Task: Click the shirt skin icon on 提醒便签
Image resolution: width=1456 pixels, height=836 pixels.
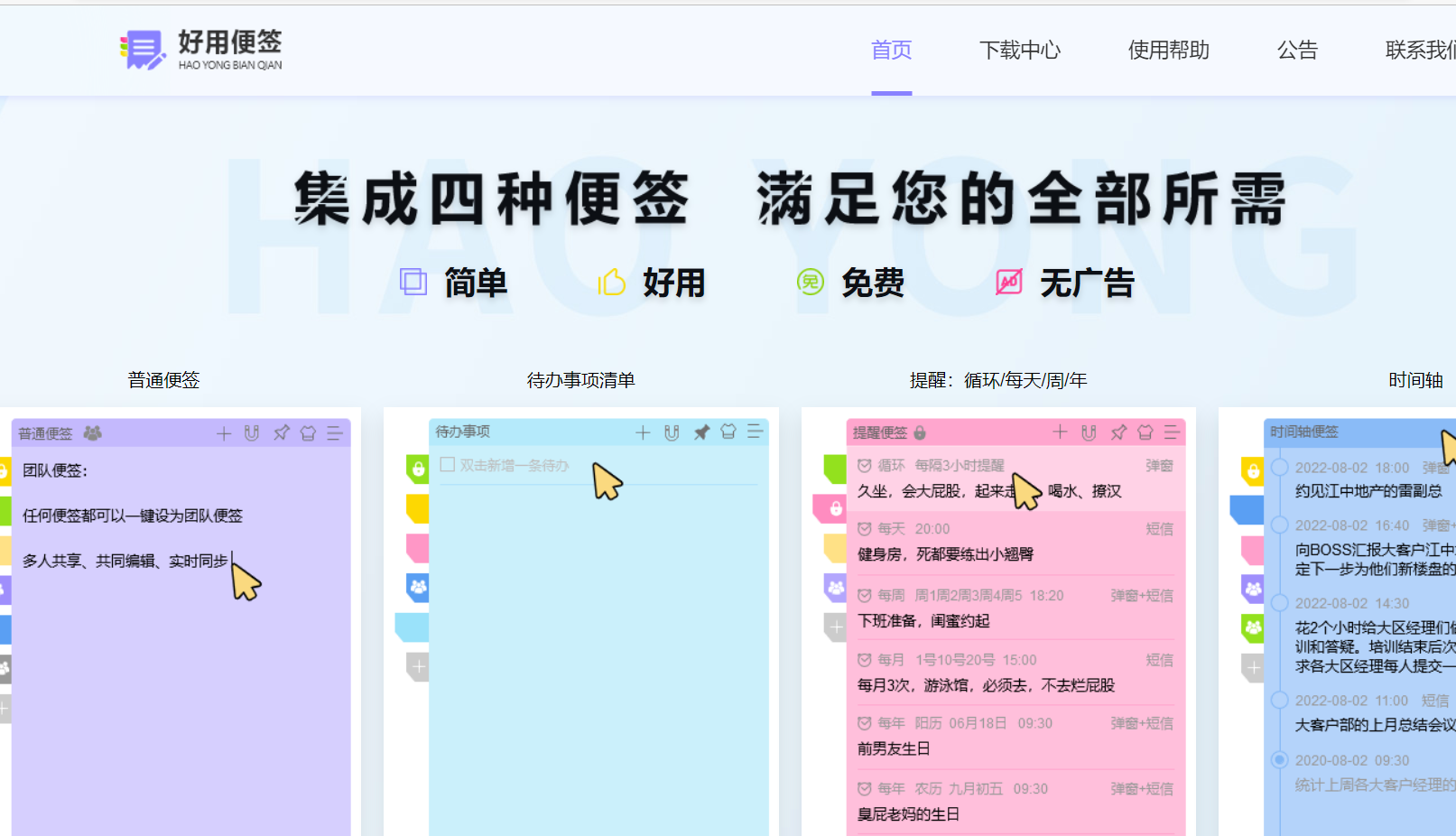Action: click(1145, 432)
